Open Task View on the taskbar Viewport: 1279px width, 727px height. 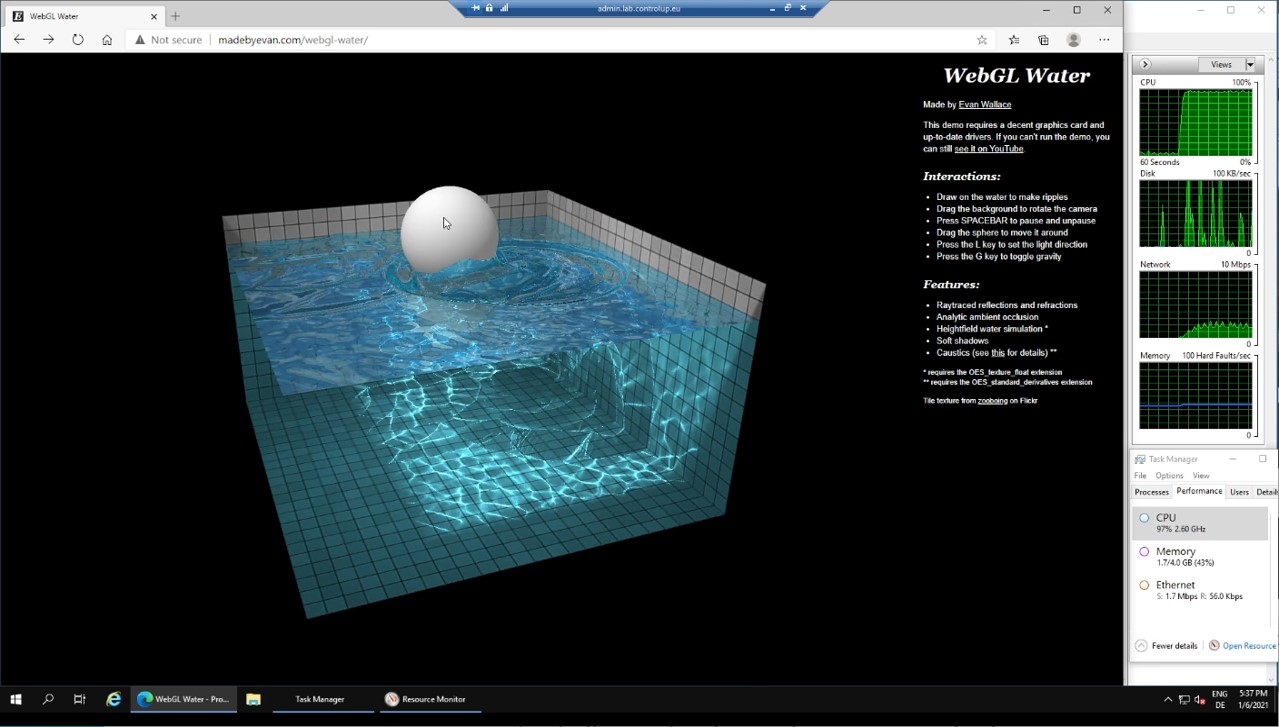(x=79, y=699)
